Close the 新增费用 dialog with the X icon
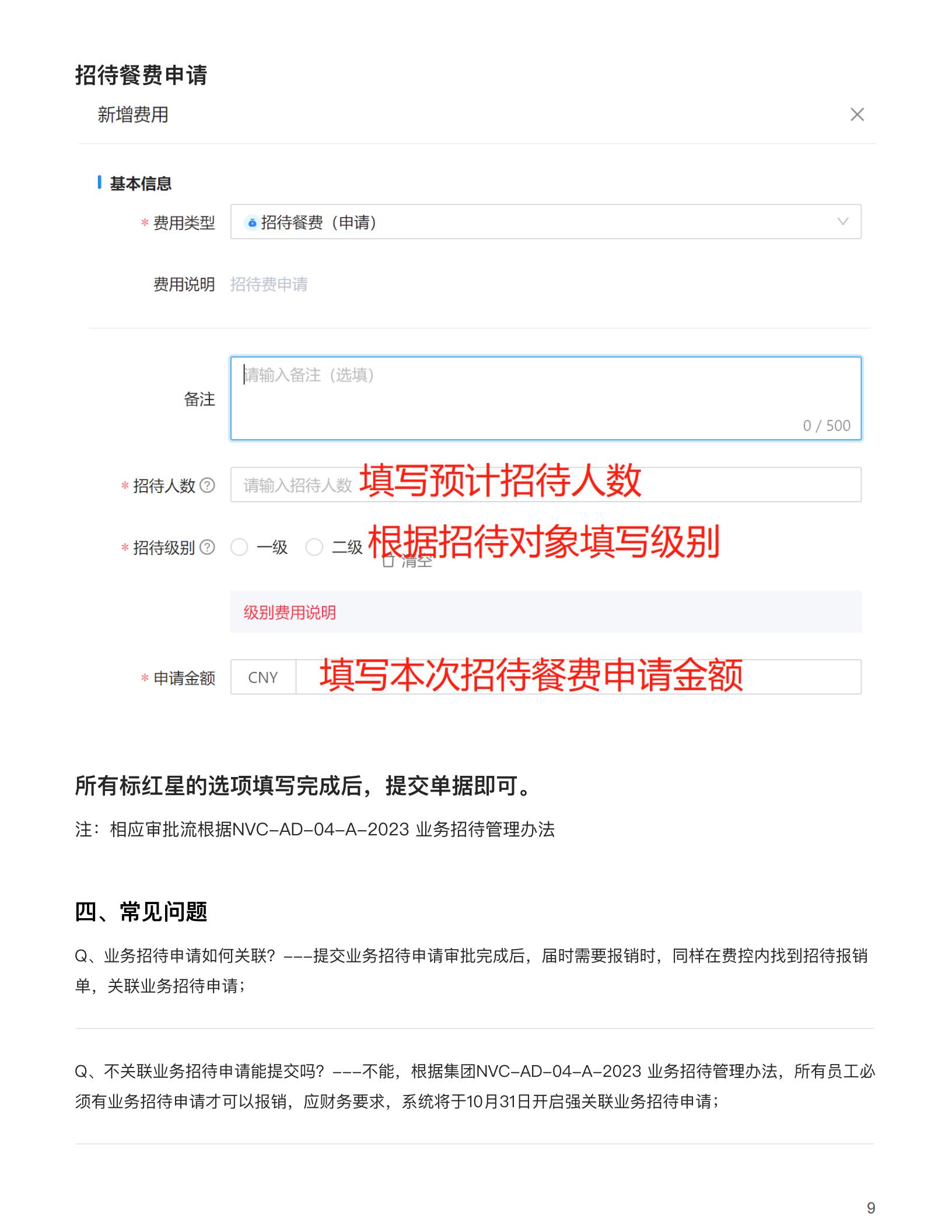The height and width of the screenshot is (1232, 952). (x=857, y=114)
